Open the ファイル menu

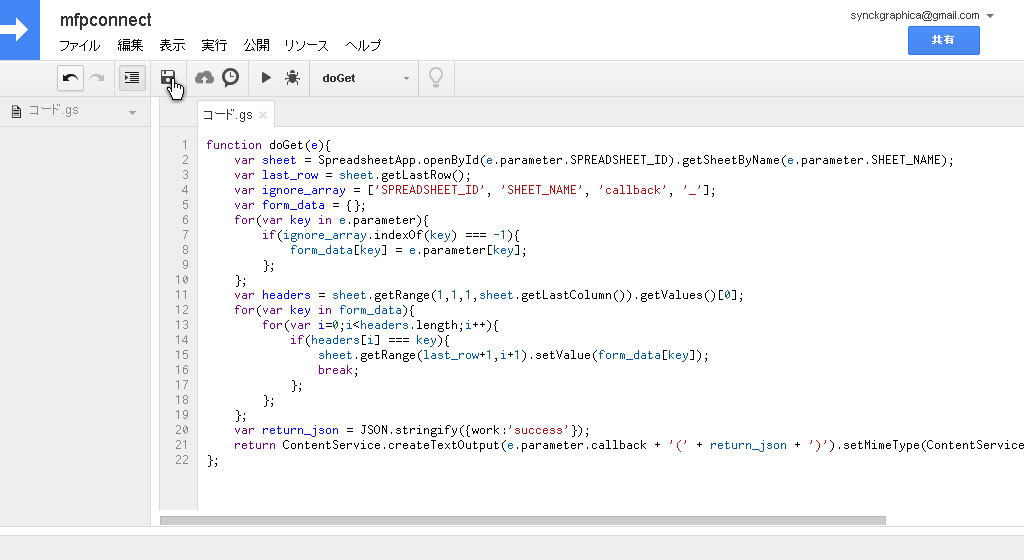point(79,45)
